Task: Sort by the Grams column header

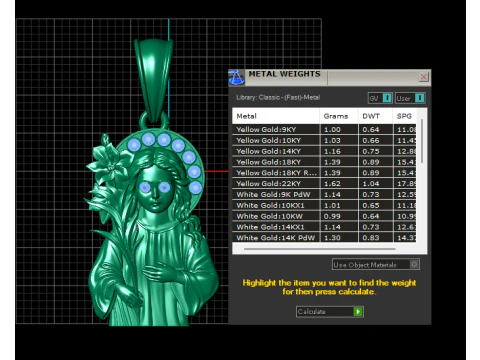Action: [x=339, y=116]
